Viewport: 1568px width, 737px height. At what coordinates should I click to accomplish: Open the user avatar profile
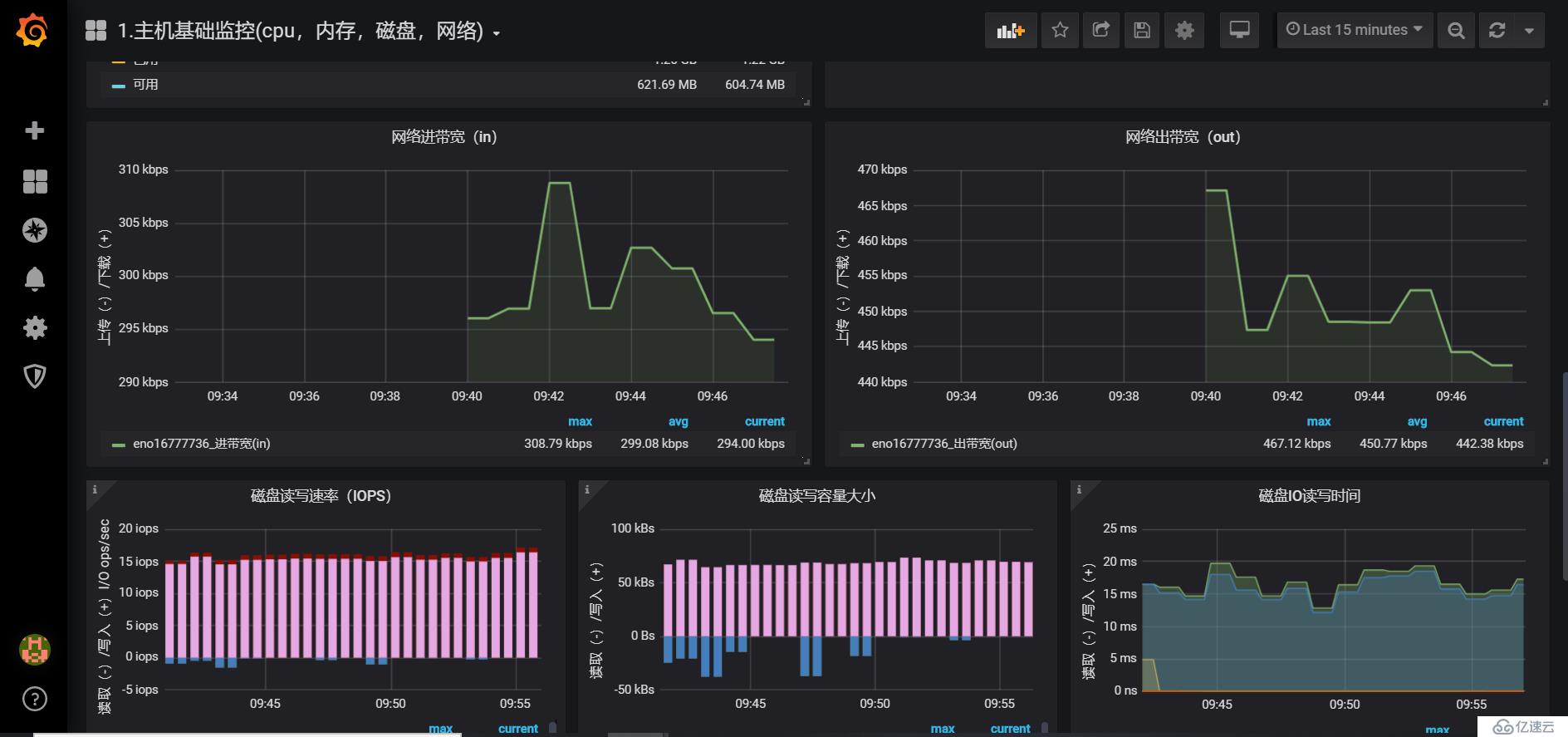[35, 649]
